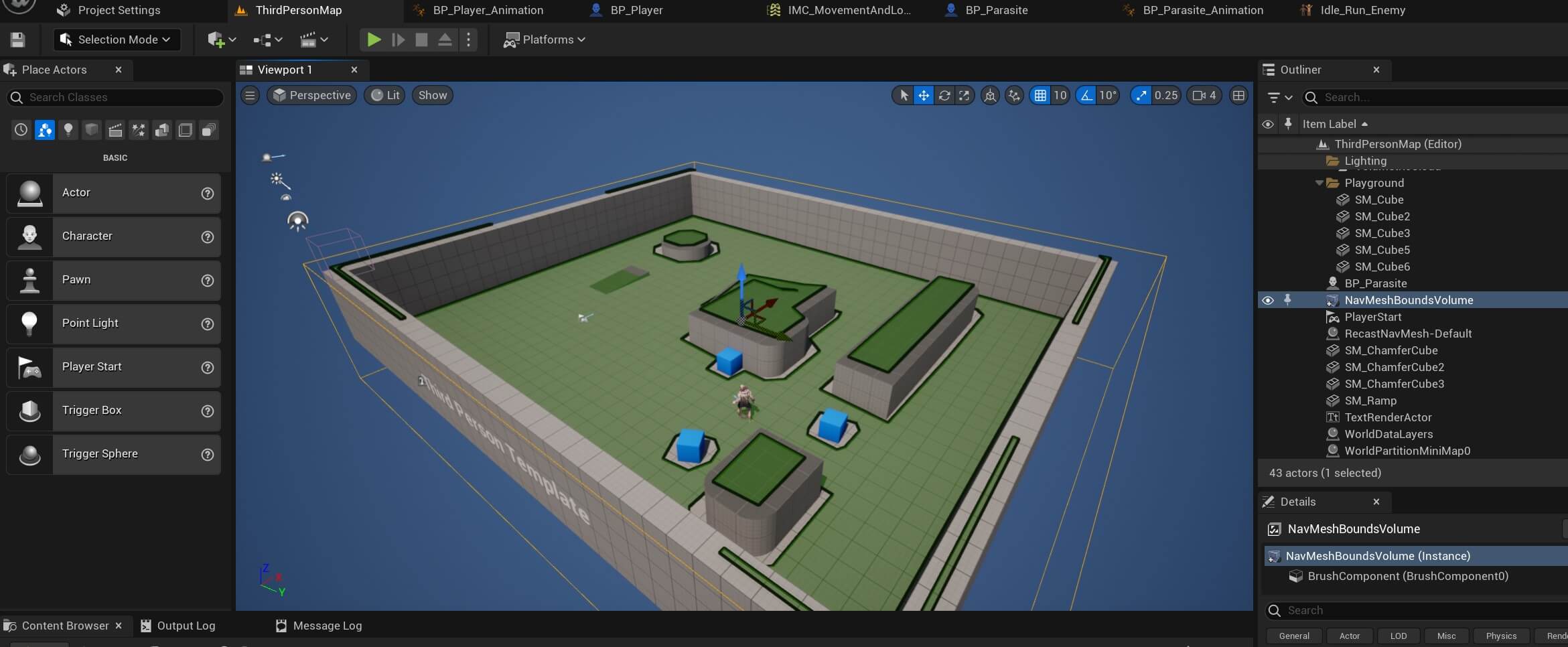Viewport: 1568px width, 647px height.
Task: Open the Selection Mode dropdown
Action: (x=117, y=40)
